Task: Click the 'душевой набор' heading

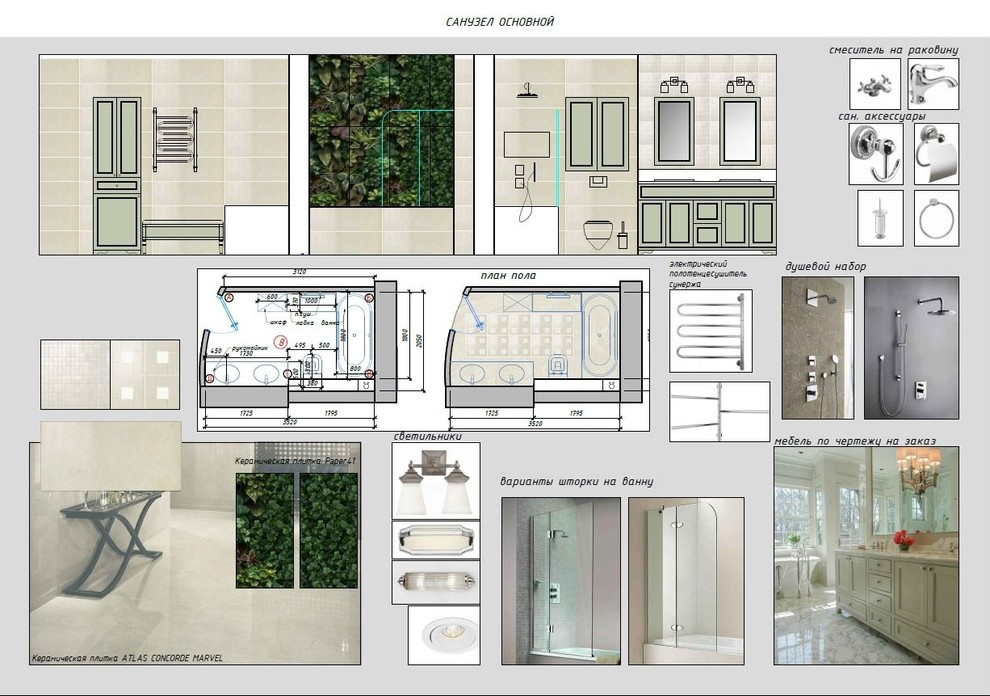Action: pos(826,266)
